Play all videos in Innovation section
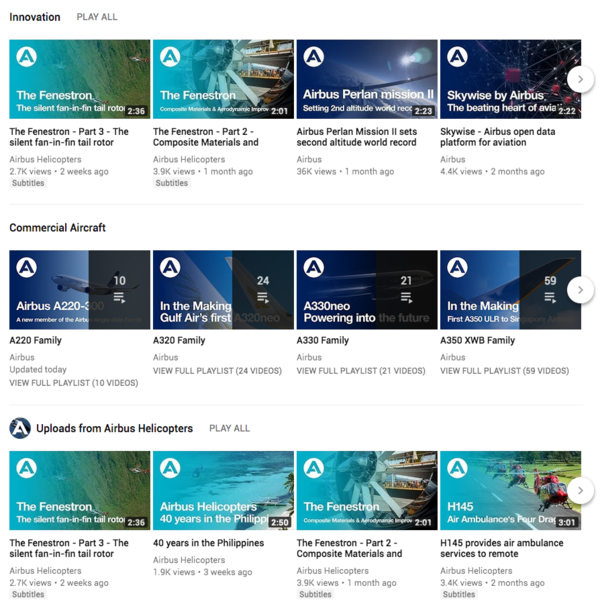This screenshot has height=608, width=600. (x=97, y=17)
